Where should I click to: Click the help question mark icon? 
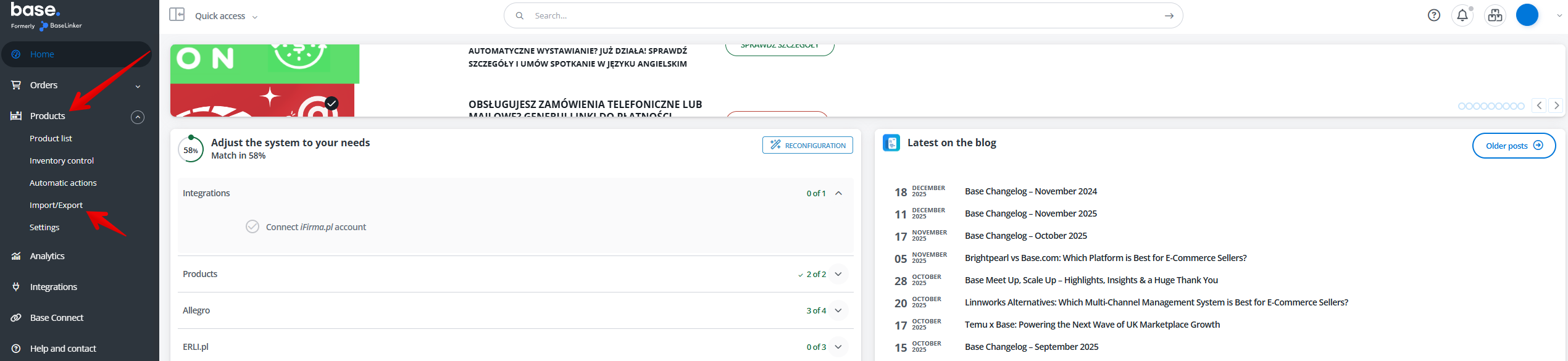click(x=1433, y=15)
